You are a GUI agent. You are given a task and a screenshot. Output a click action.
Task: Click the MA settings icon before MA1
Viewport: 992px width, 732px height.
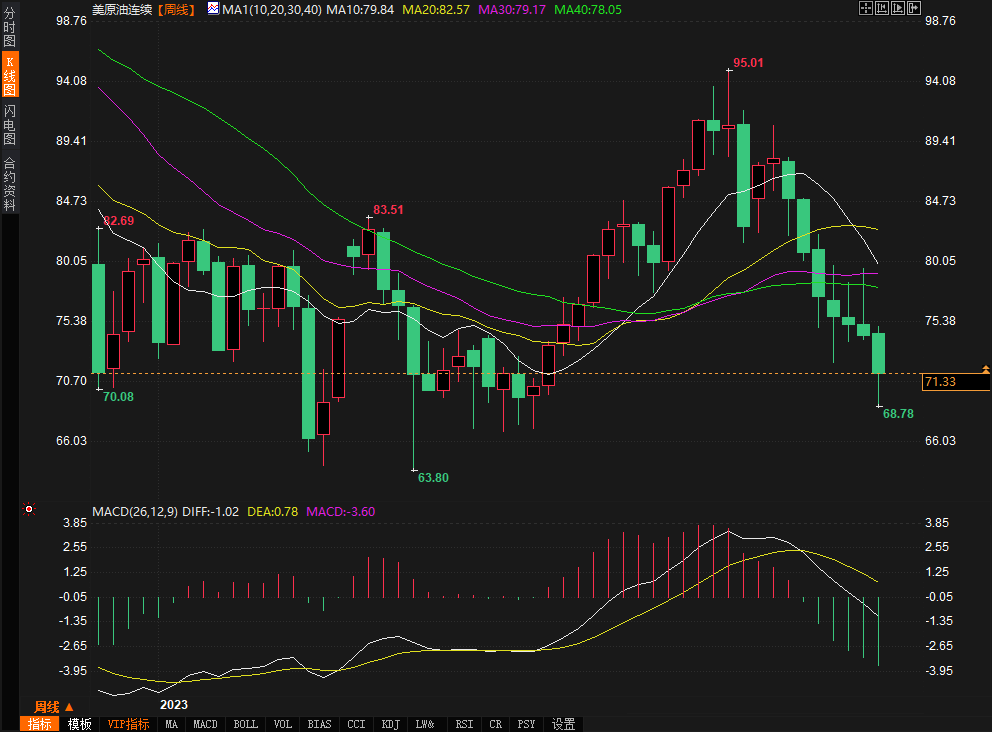[x=212, y=9]
